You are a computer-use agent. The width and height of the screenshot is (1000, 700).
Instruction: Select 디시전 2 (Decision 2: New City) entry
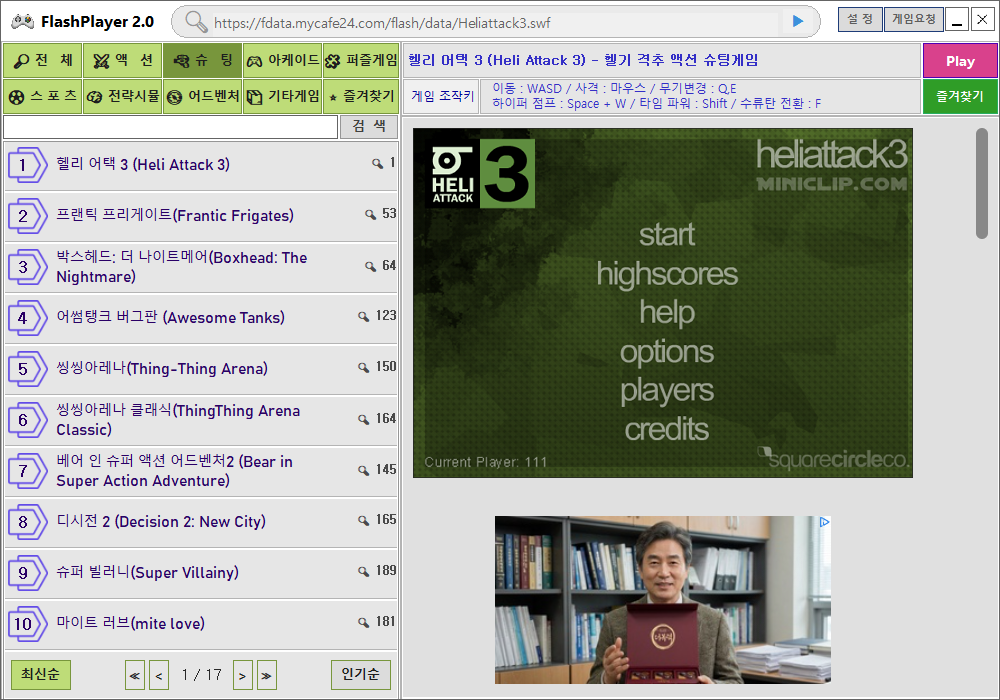[x=201, y=523]
